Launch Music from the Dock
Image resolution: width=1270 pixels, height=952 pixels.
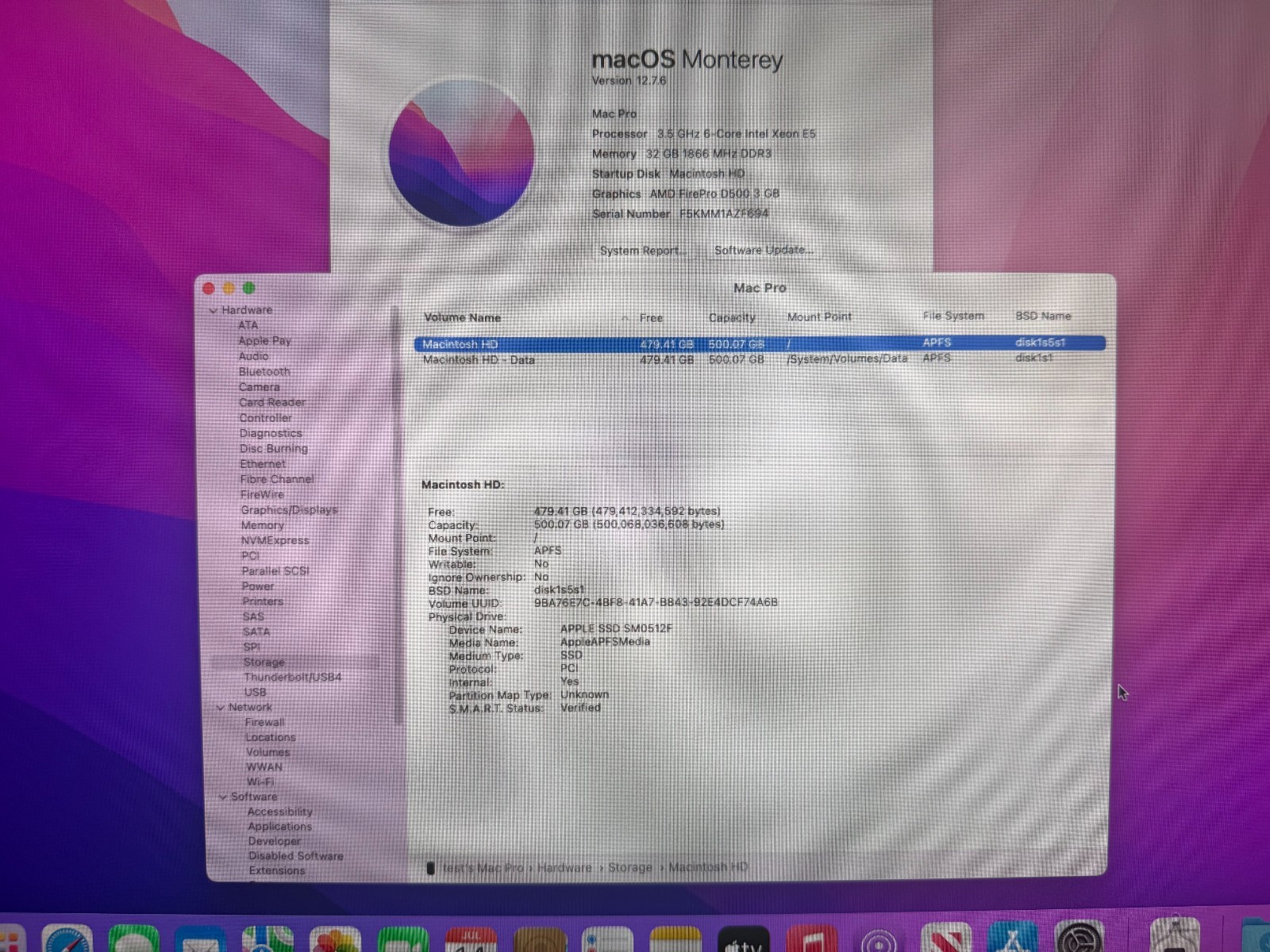click(811, 940)
